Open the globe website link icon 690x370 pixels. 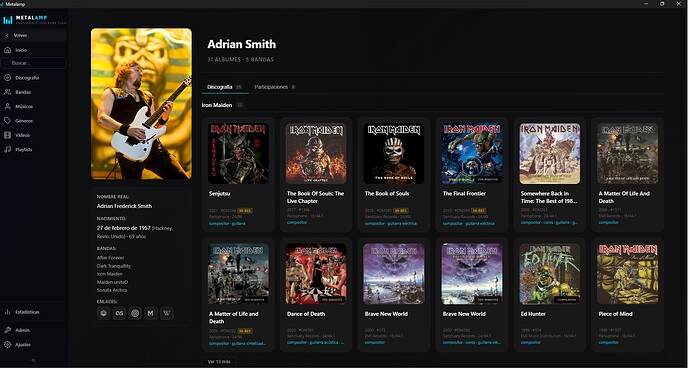point(103,313)
